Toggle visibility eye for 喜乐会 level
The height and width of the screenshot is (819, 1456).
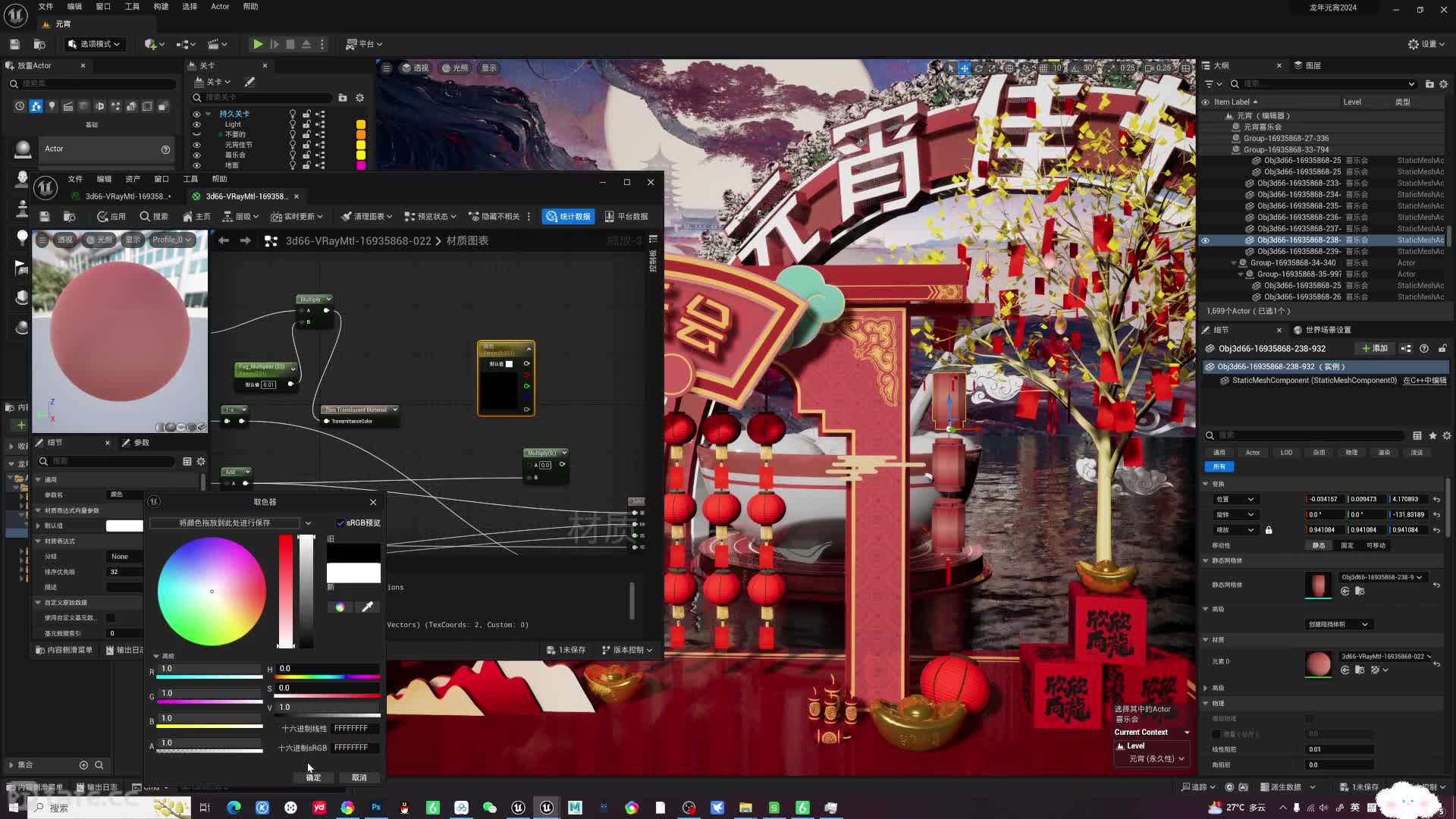coord(196,155)
